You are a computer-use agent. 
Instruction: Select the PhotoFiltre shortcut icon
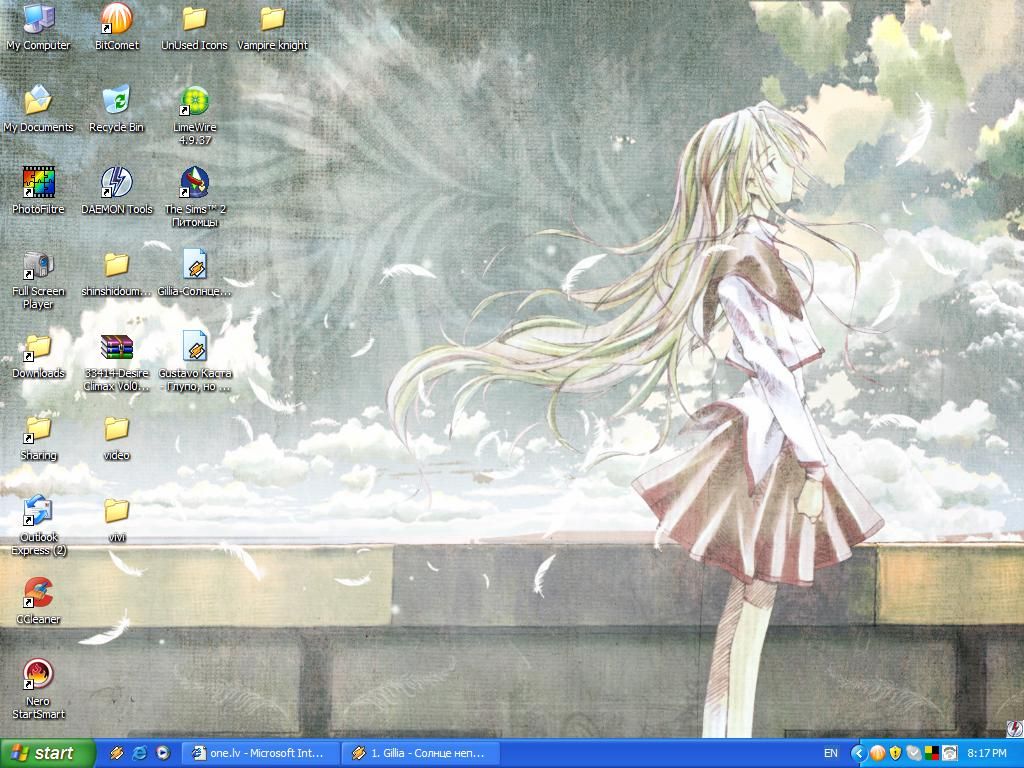pyautogui.click(x=38, y=191)
